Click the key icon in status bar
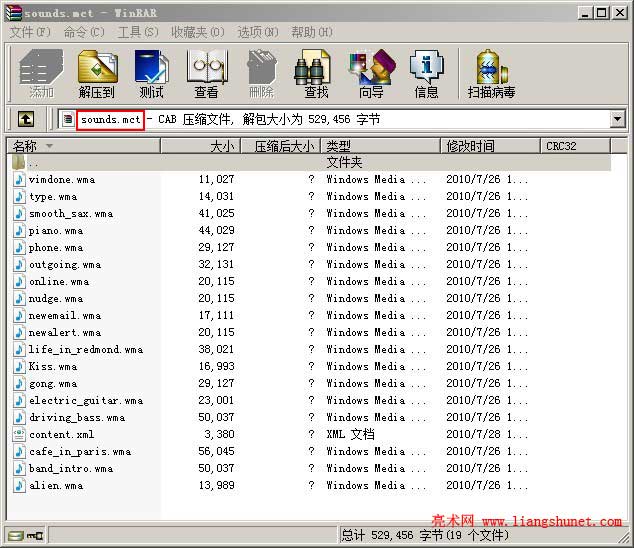 pos(35,536)
